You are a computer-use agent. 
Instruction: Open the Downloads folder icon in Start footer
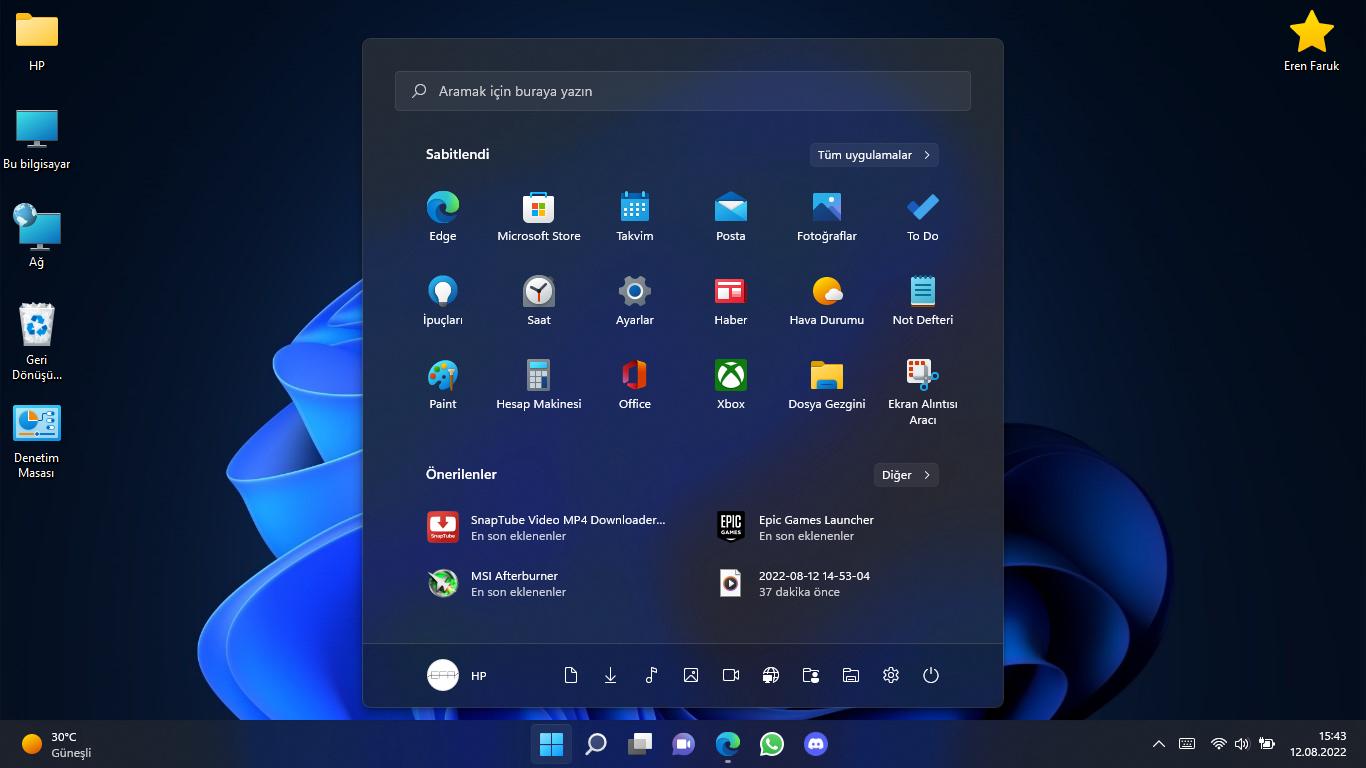[x=611, y=675]
